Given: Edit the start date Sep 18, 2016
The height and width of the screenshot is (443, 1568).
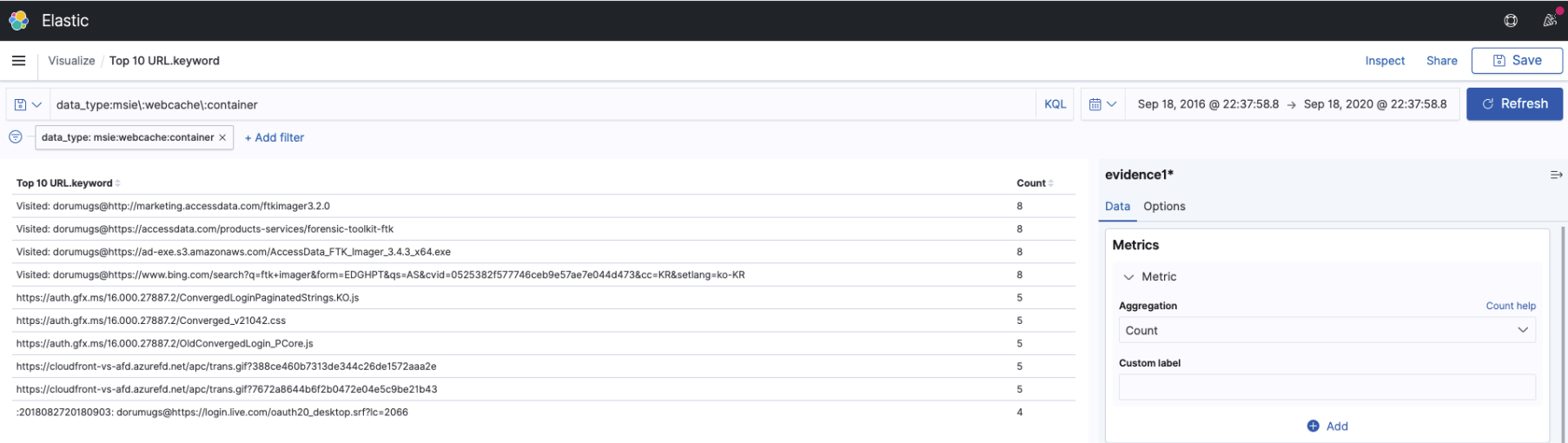Looking at the screenshot, I should point(1207,104).
